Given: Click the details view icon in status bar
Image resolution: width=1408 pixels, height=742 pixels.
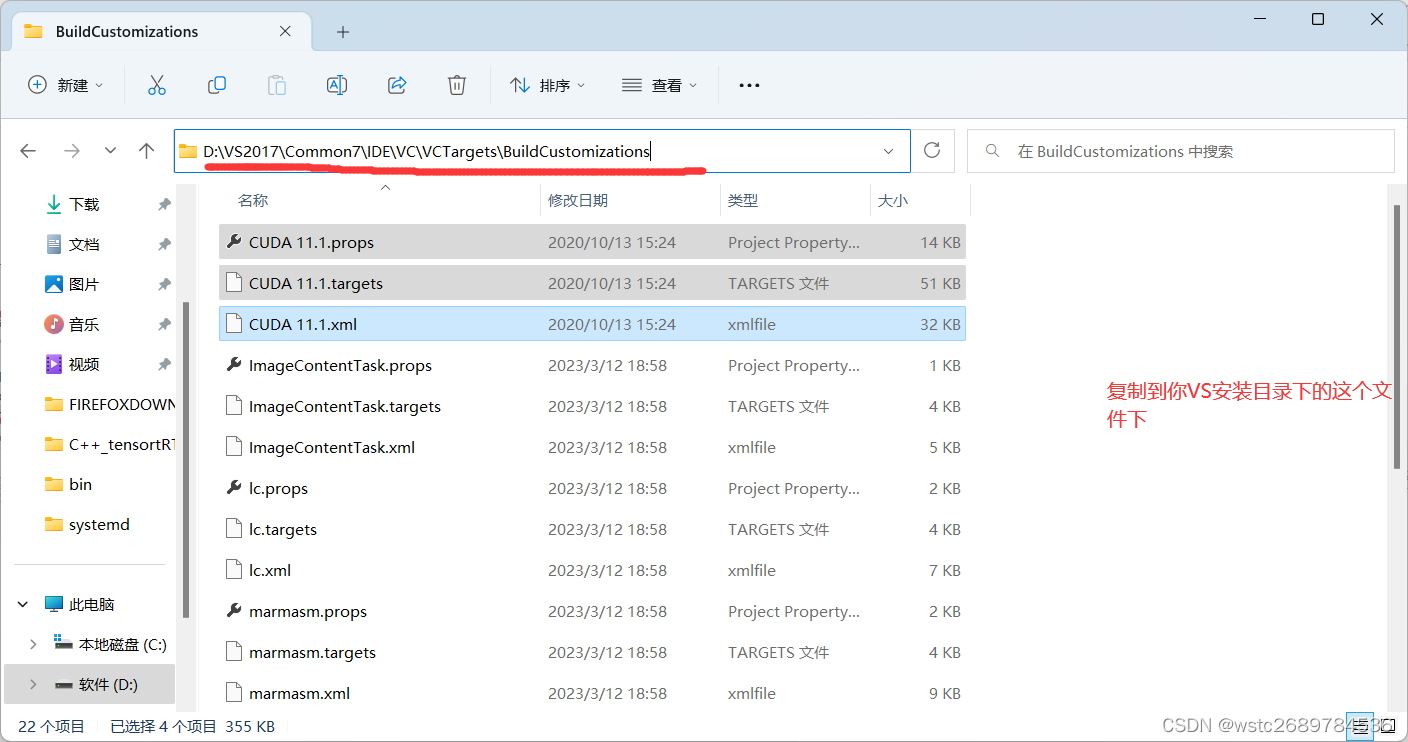Looking at the screenshot, I should pos(1358,725).
